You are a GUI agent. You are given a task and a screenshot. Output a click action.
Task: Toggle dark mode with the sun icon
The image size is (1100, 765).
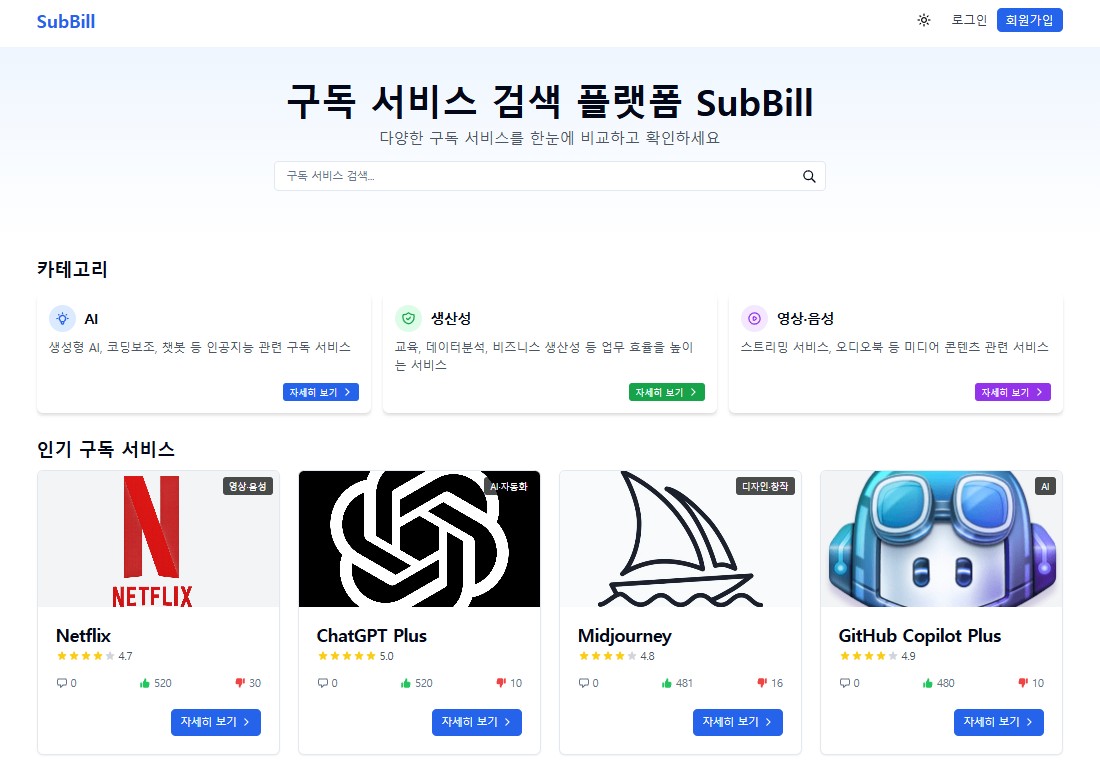point(922,20)
